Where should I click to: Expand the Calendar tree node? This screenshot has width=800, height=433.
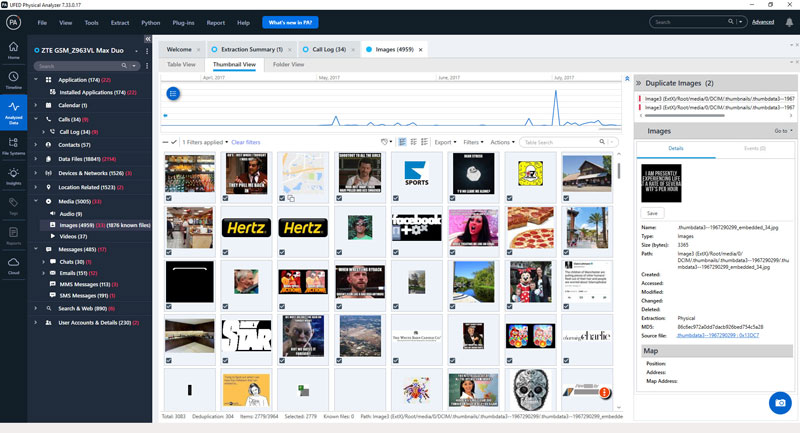click(36, 105)
